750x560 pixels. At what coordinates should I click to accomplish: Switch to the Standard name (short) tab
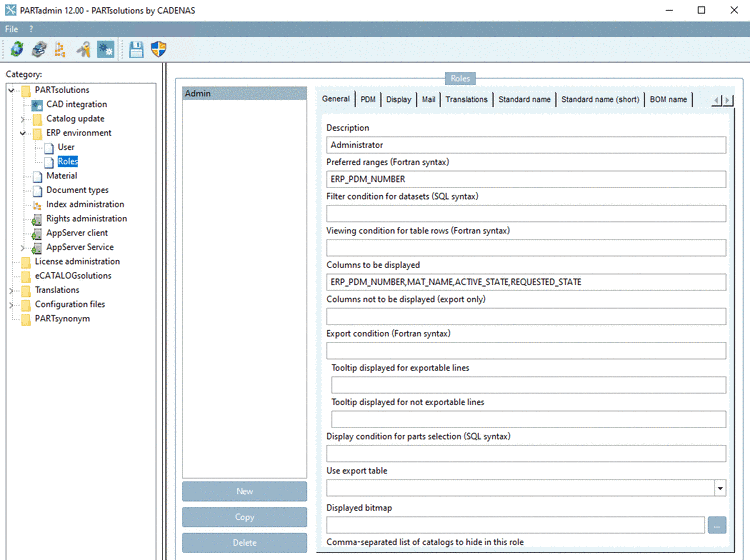tap(600, 99)
